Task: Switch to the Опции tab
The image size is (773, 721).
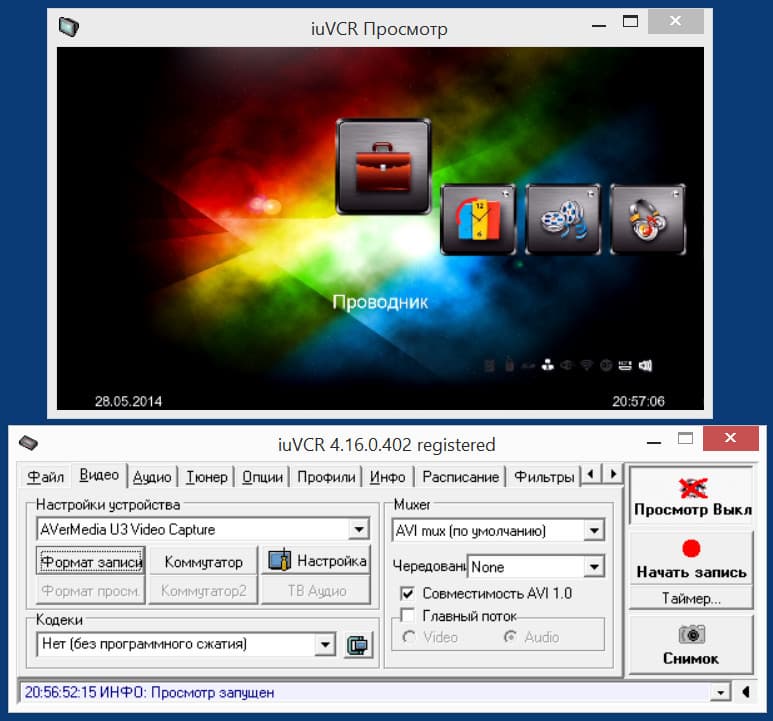Action: click(262, 477)
